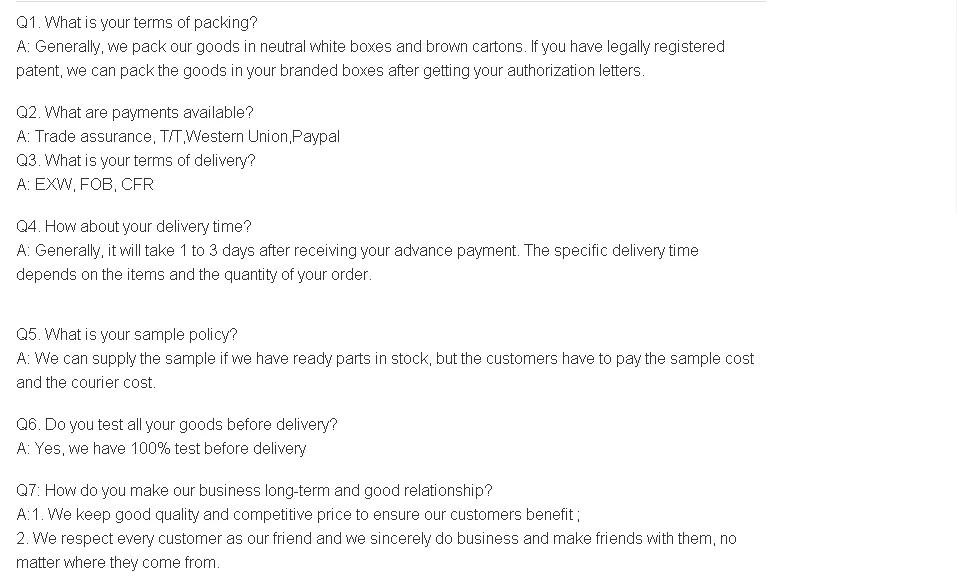
Task: Click the line mentioning authorization letters
Action: [x=330, y=70]
